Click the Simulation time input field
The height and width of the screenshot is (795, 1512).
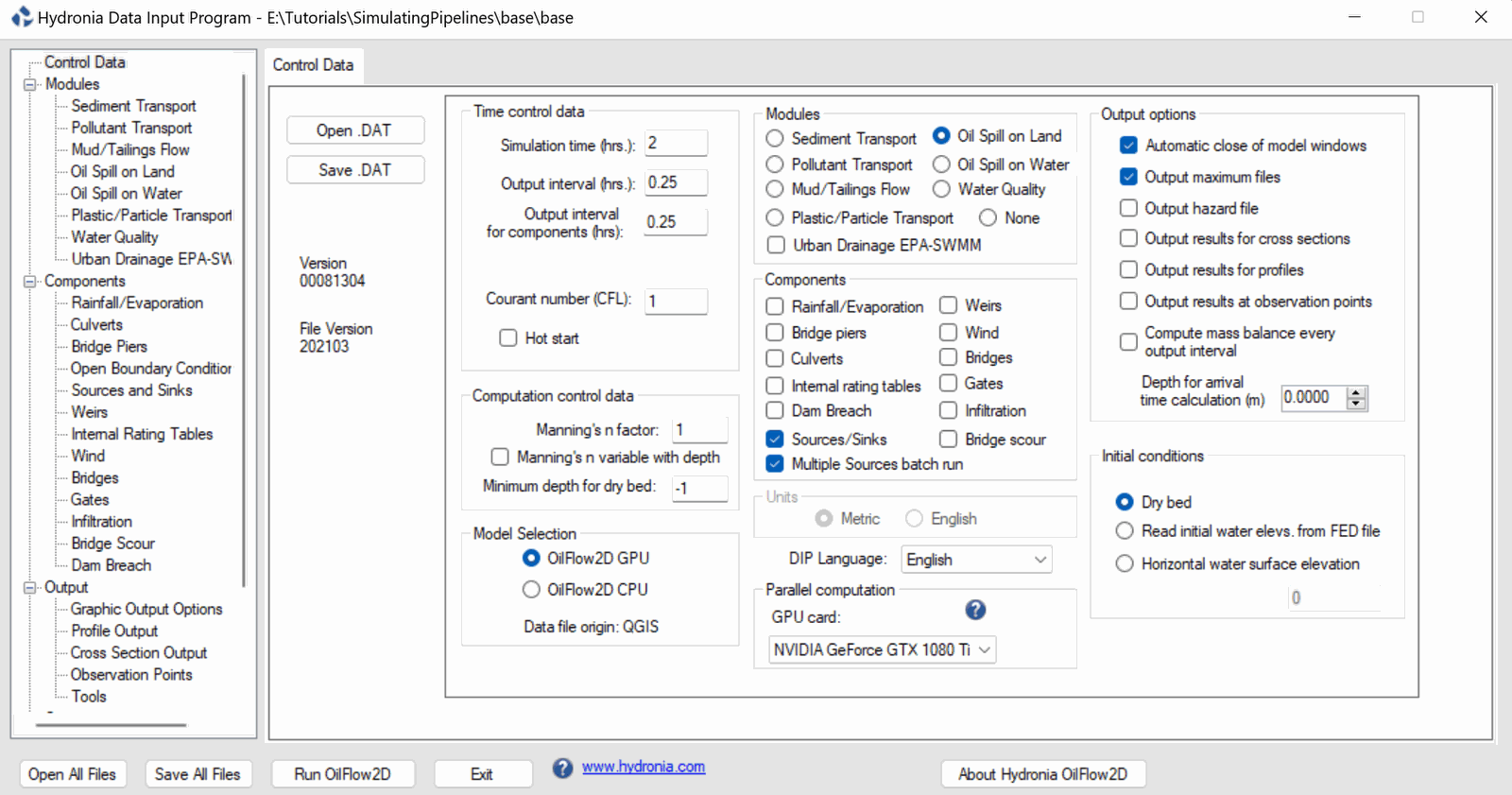pyautogui.click(x=676, y=143)
